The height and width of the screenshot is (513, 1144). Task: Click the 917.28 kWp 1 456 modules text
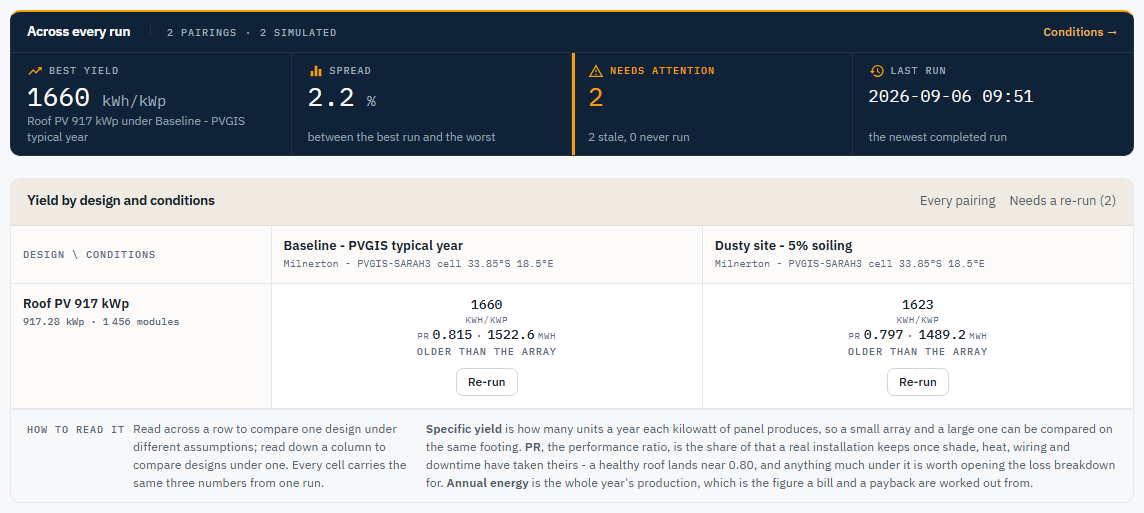101,322
